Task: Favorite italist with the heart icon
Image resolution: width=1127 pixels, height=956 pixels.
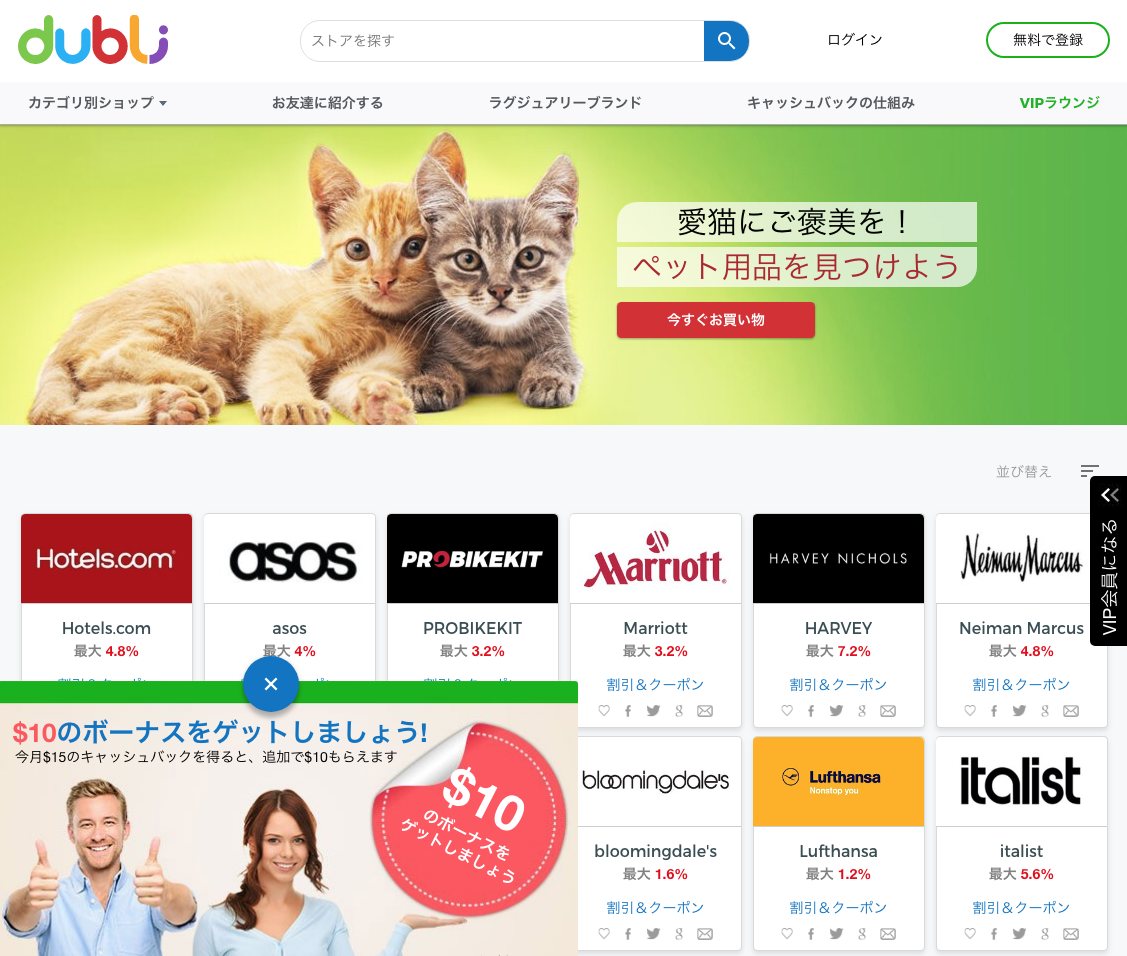Action: [970, 933]
